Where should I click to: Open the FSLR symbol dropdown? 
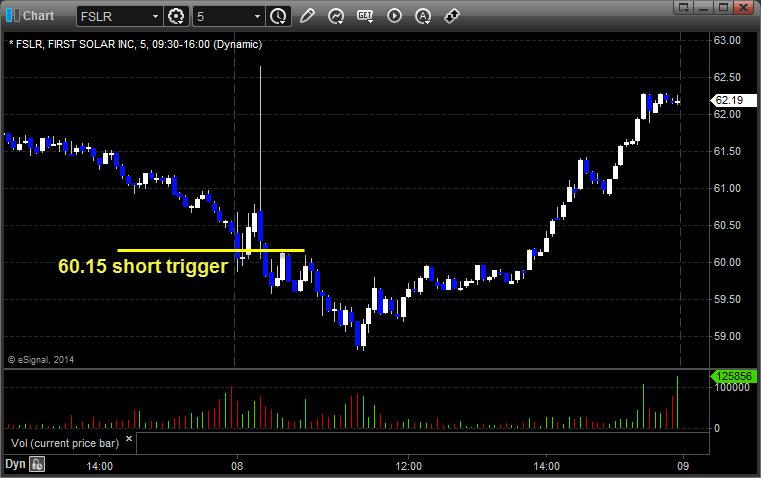pyautogui.click(x=155, y=16)
